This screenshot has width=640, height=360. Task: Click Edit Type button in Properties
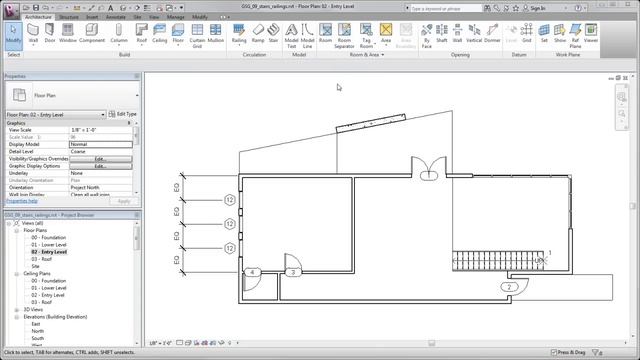[122, 114]
